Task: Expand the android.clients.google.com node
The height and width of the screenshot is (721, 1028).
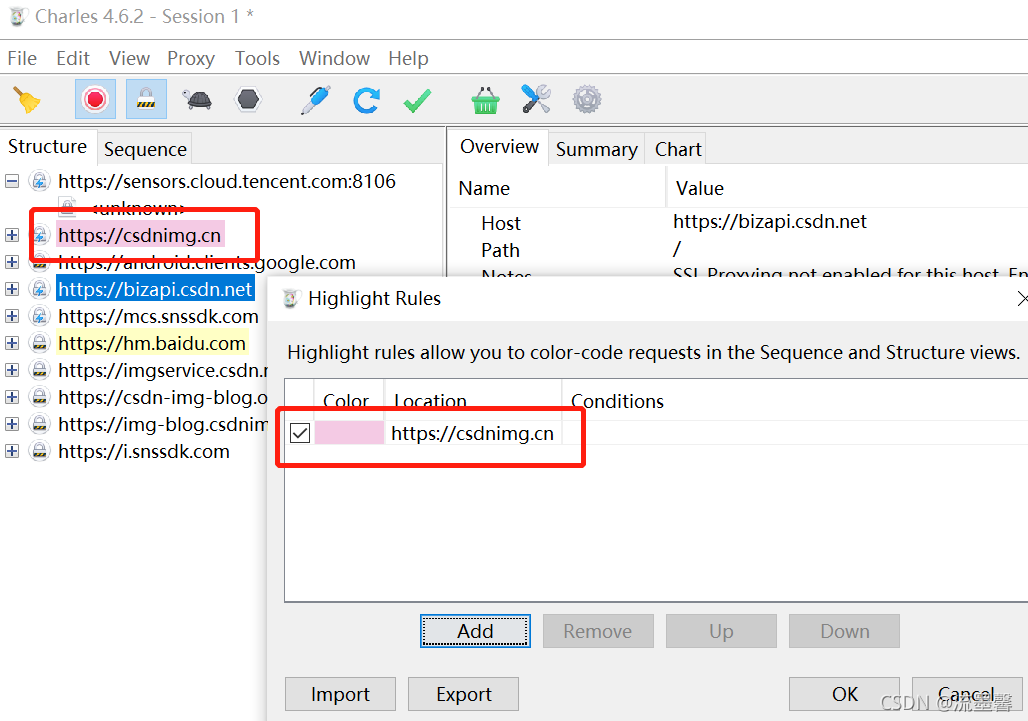Action: tap(12, 262)
